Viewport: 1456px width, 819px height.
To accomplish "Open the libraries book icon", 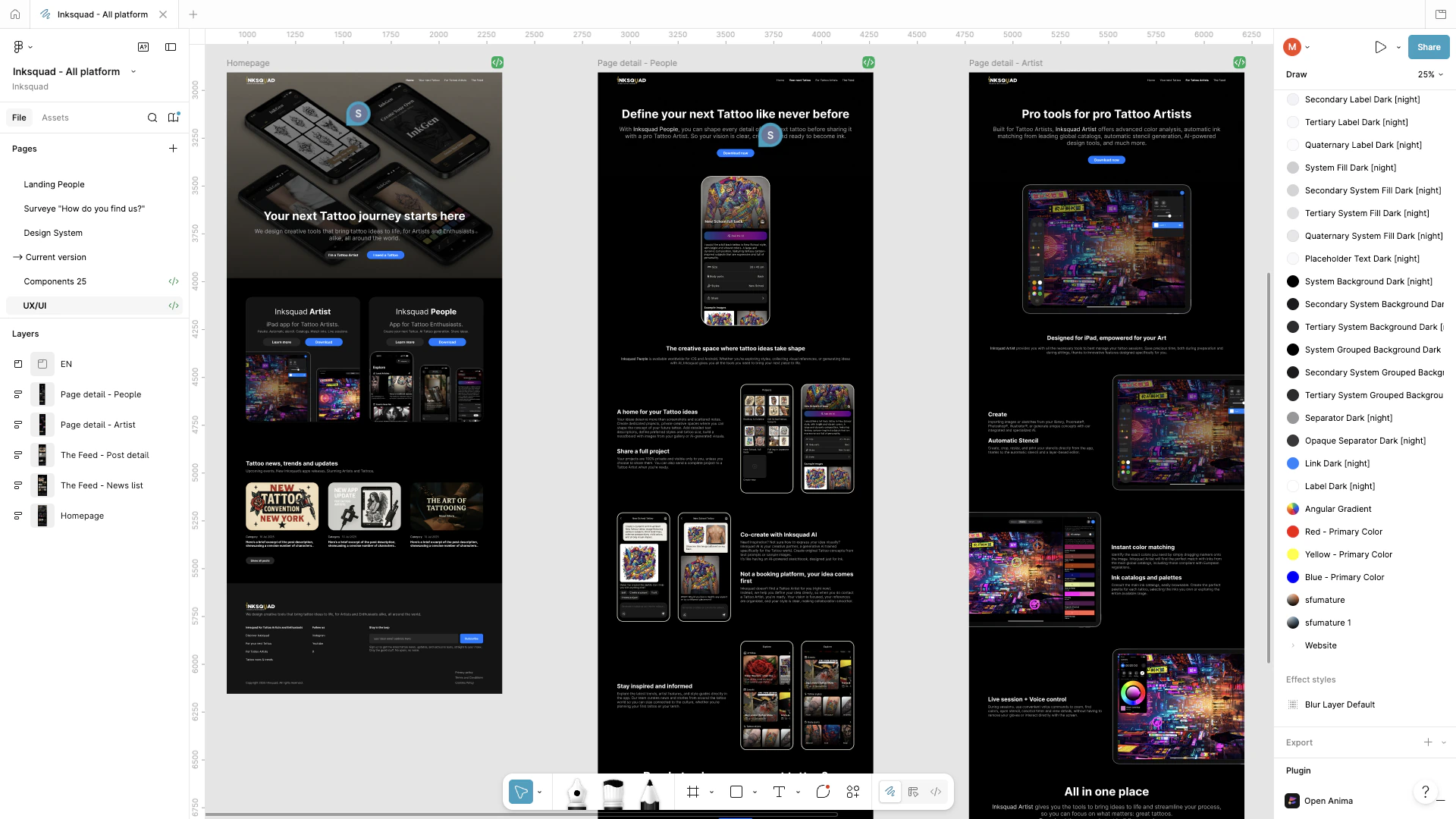I will pyautogui.click(x=174, y=118).
